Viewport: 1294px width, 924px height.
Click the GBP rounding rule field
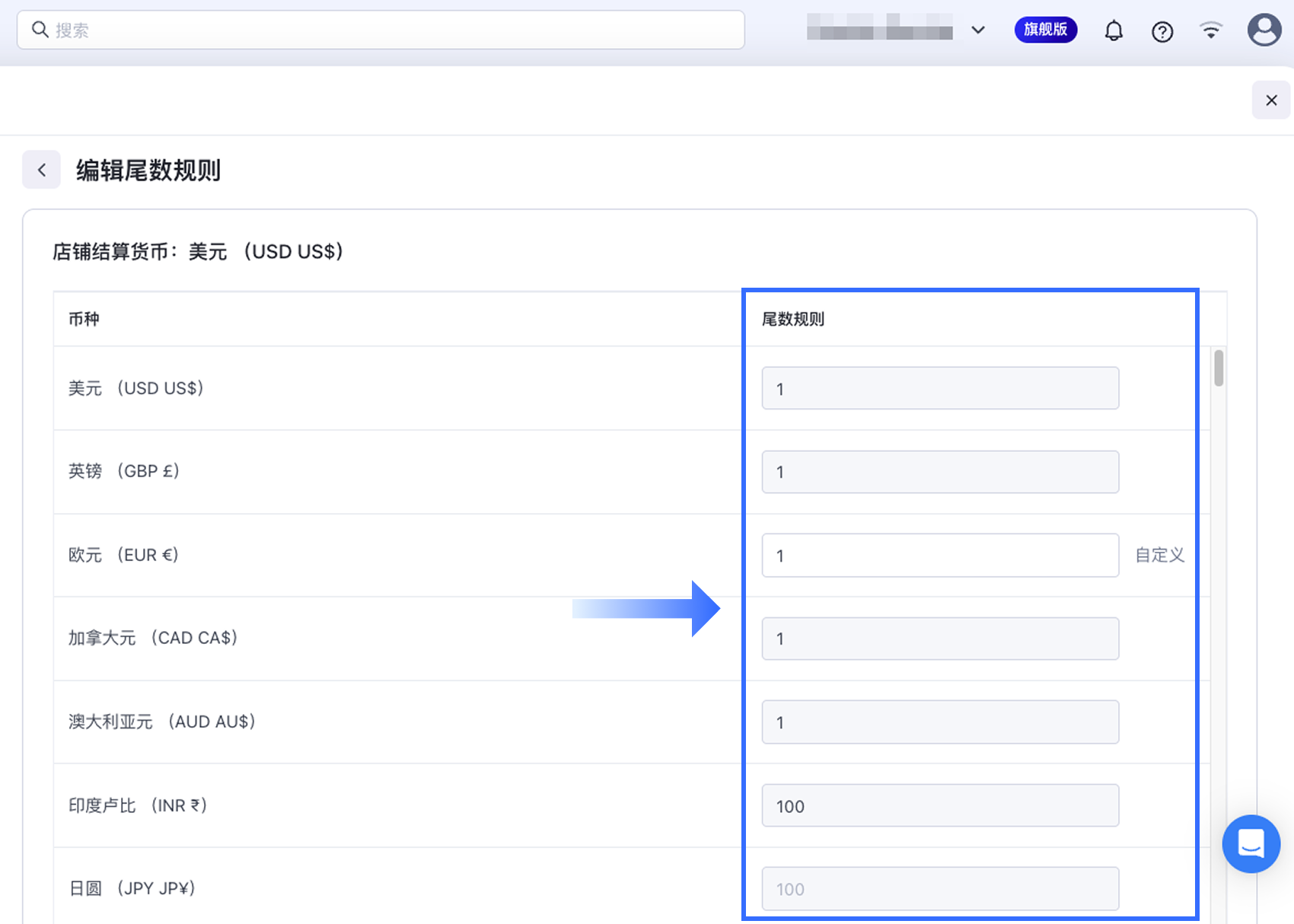pos(939,472)
